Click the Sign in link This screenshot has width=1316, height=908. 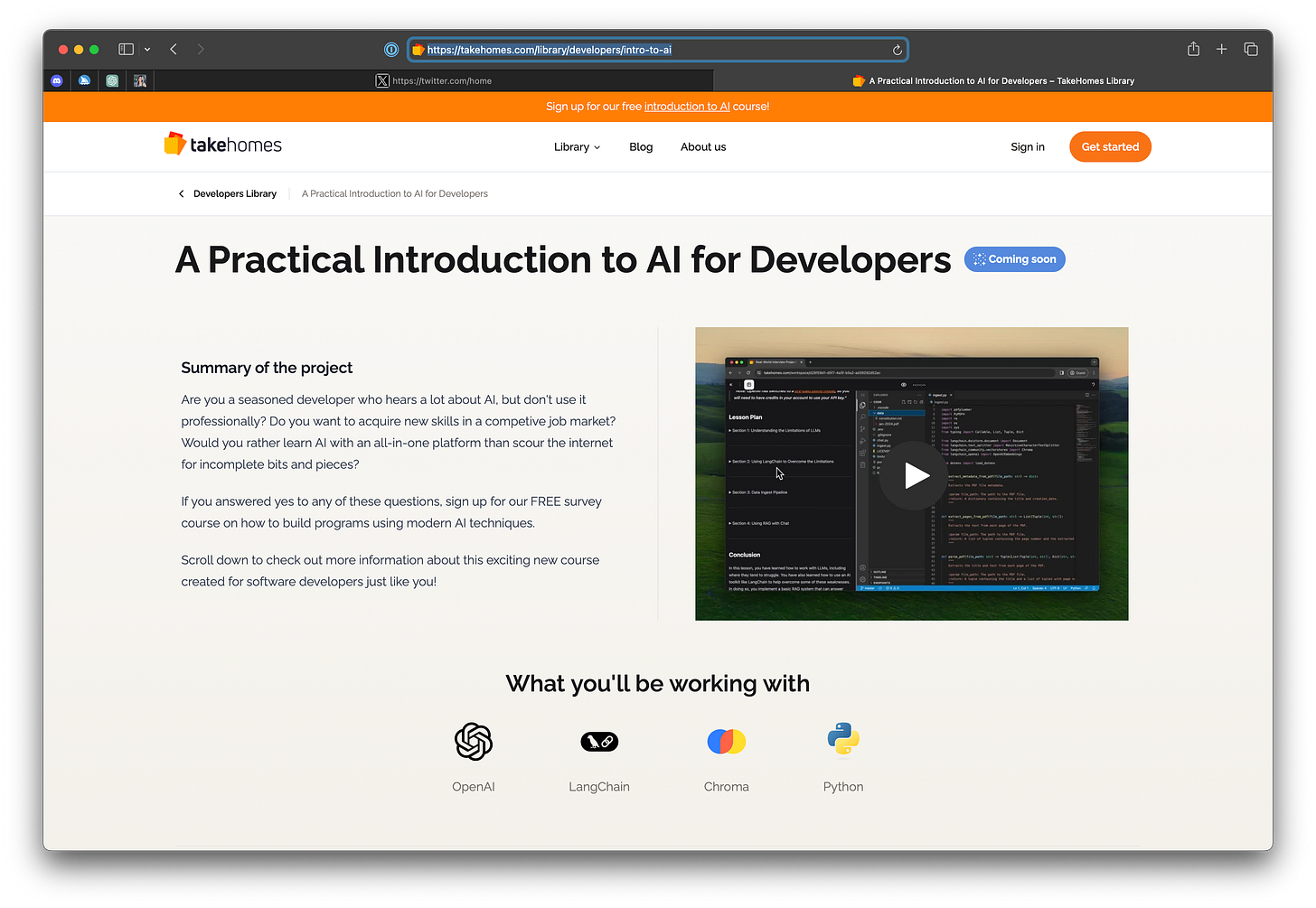(1028, 147)
